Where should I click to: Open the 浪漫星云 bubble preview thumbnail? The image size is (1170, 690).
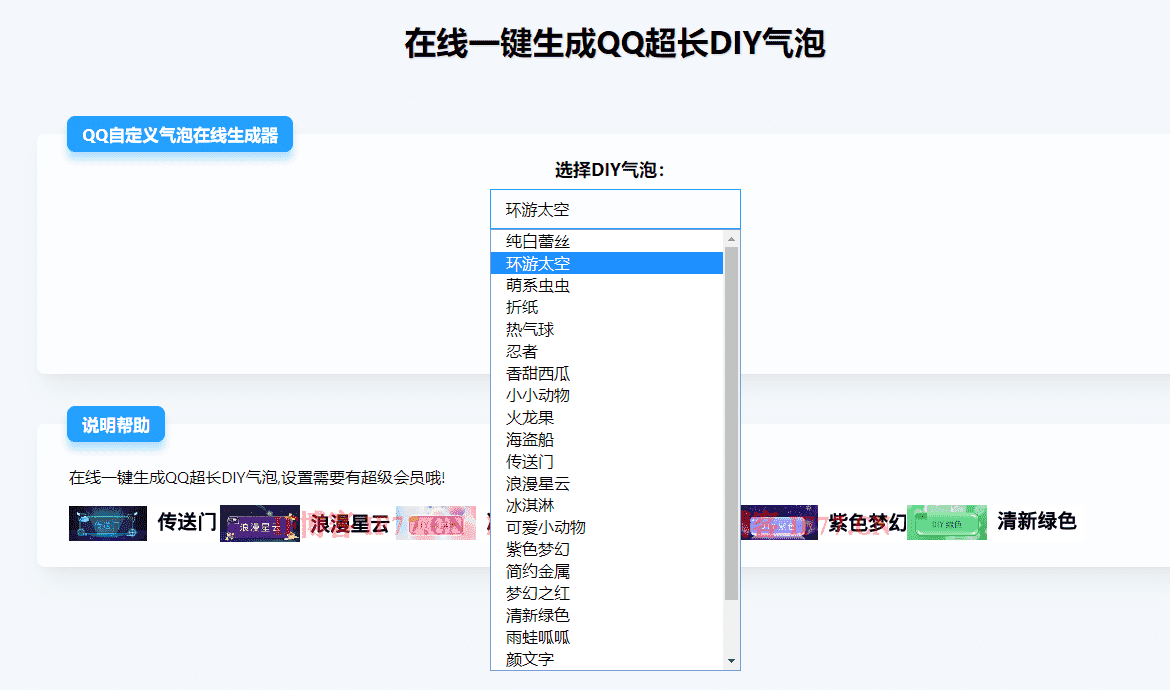[260, 523]
